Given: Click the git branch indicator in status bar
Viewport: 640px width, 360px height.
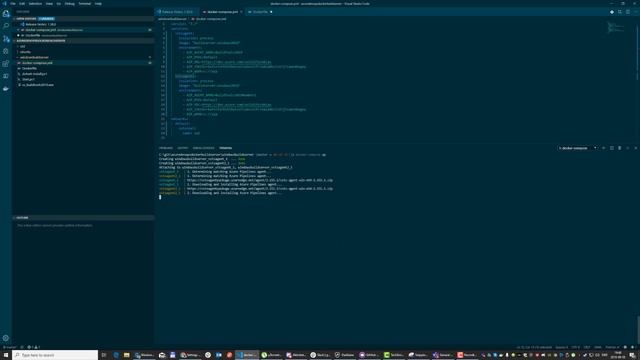Looking at the screenshot, I should point(10,347).
